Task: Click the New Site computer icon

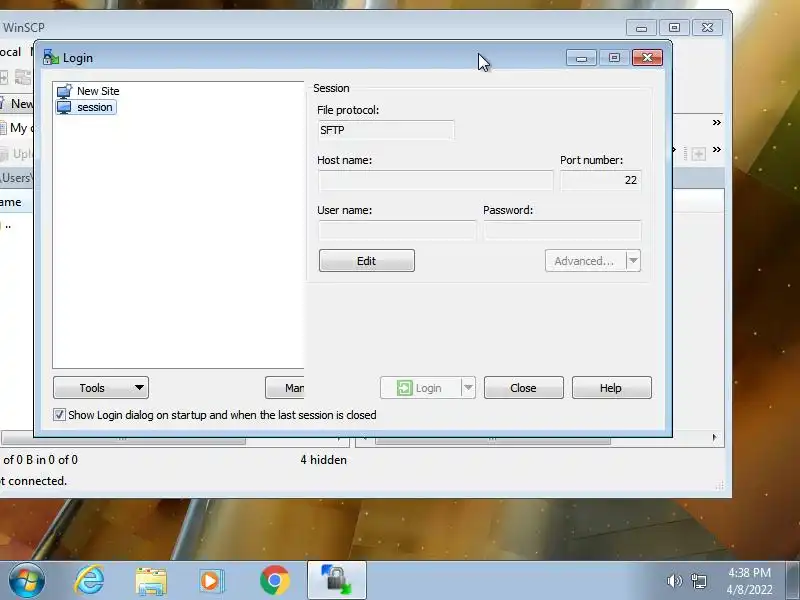Action: 64,91
